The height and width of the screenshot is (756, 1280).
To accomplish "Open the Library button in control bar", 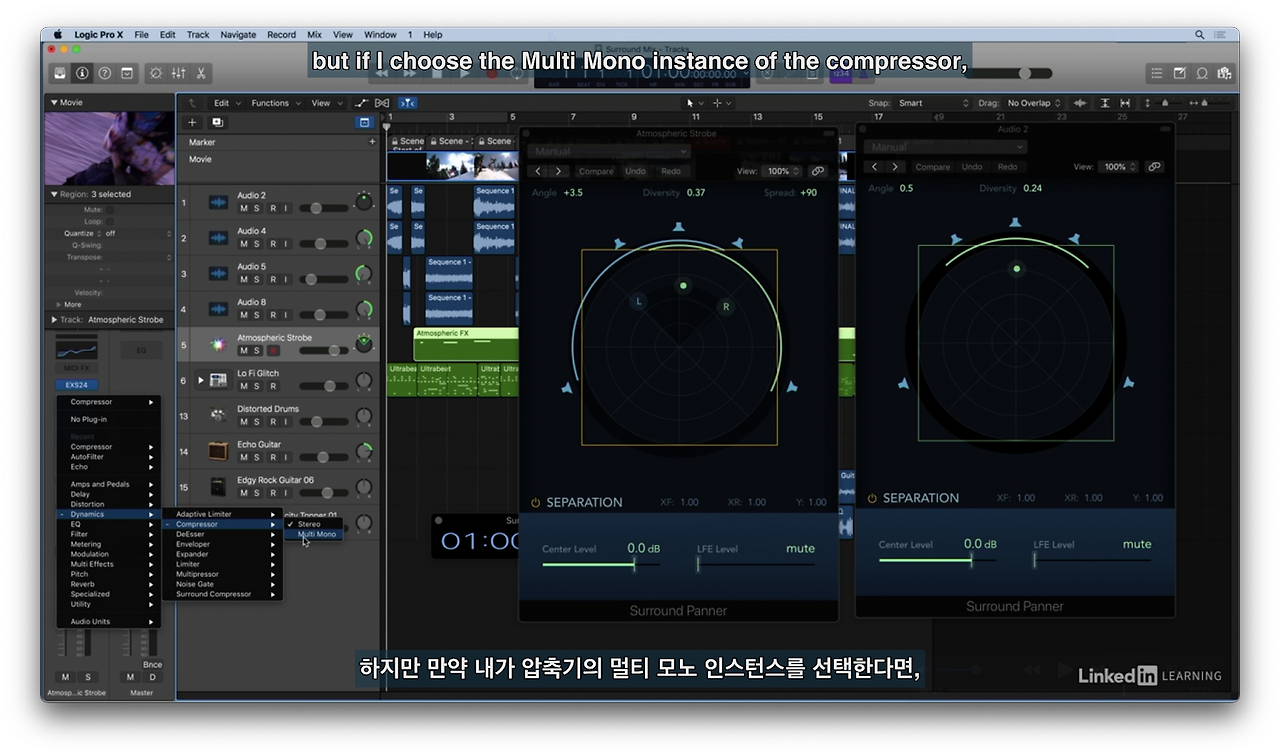I will [x=60, y=73].
